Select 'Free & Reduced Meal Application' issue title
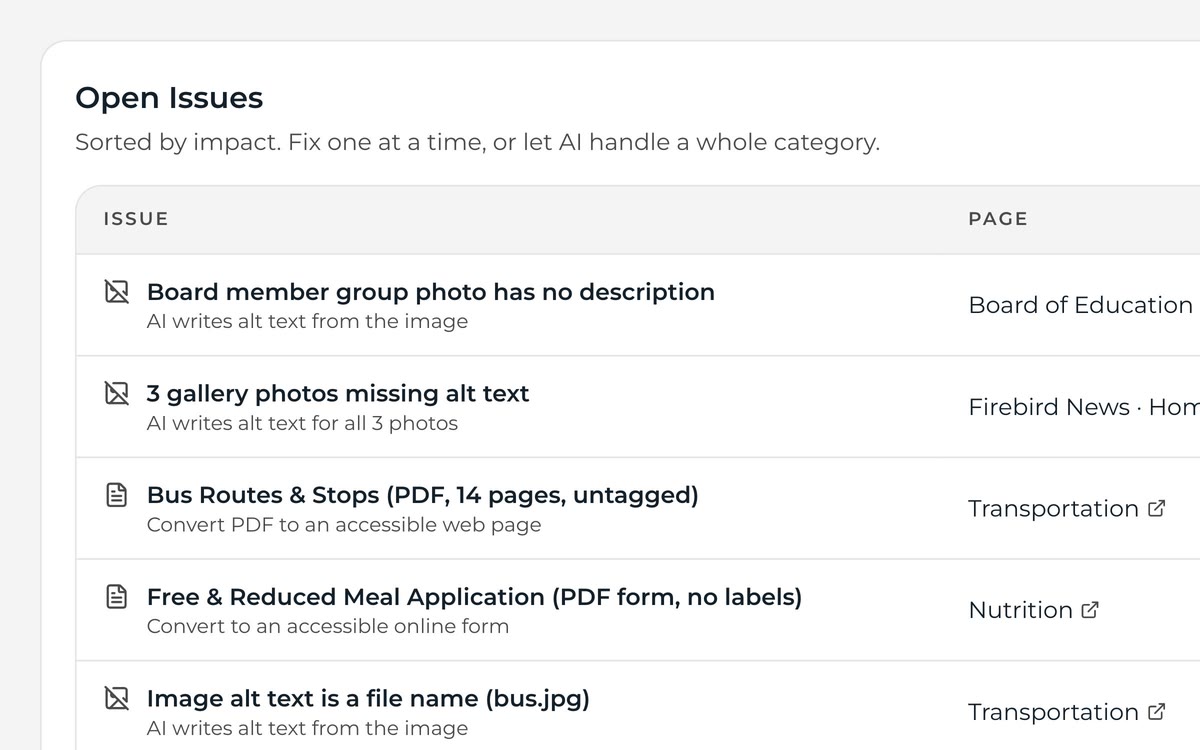The width and height of the screenshot is (1200, 750). [x=475, y=597]
